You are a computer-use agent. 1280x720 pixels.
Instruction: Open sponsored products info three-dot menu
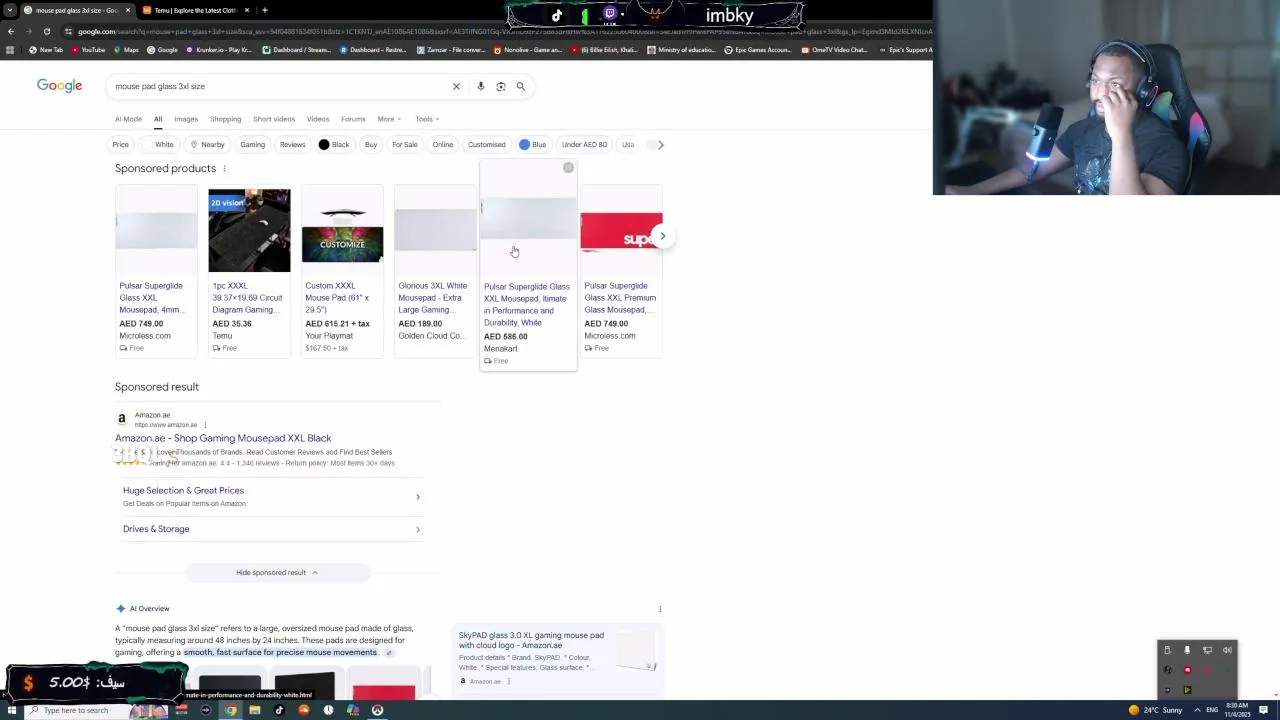tap(224, 169)
